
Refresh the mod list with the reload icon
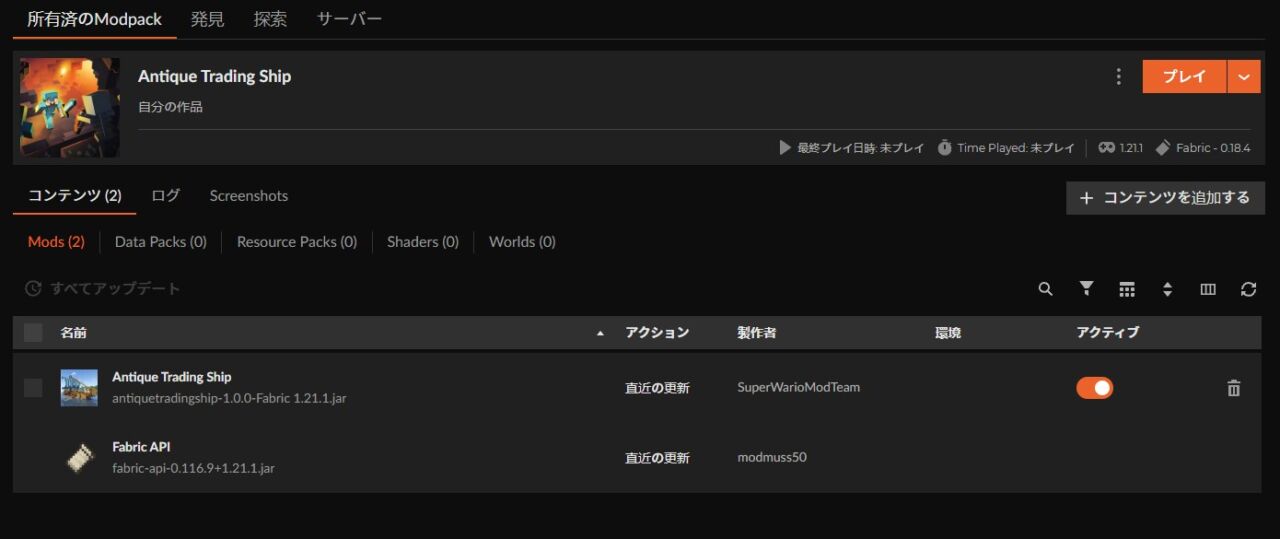pyautogui.click(x=1248, y=289)
